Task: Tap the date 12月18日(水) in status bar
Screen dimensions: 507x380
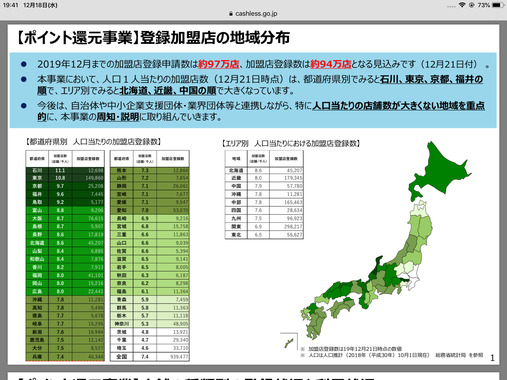Action: click(40, 5)
